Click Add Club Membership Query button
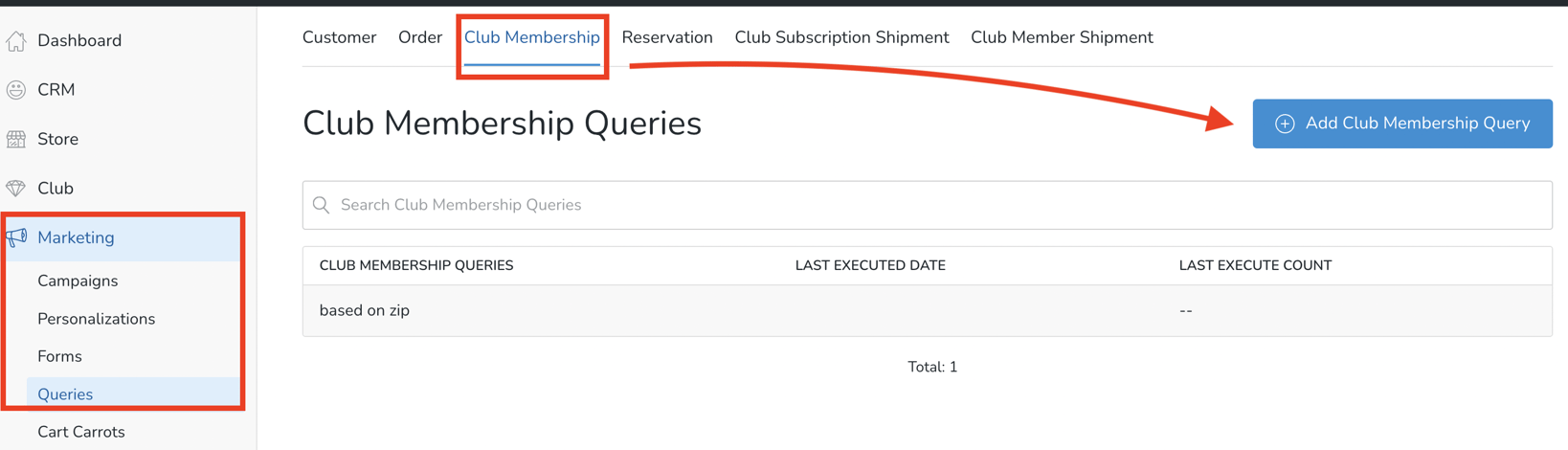This screenshot has width=1568, height=450. tap(1402, 124)
